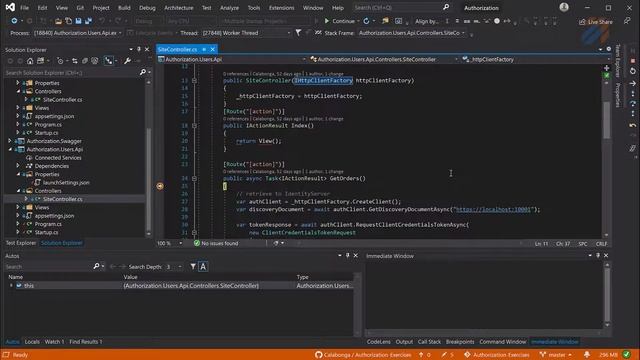The height and width of the screenshot is (360, 640).
Task: Click the split editor plus icon
Action: (x=607, y=68)
